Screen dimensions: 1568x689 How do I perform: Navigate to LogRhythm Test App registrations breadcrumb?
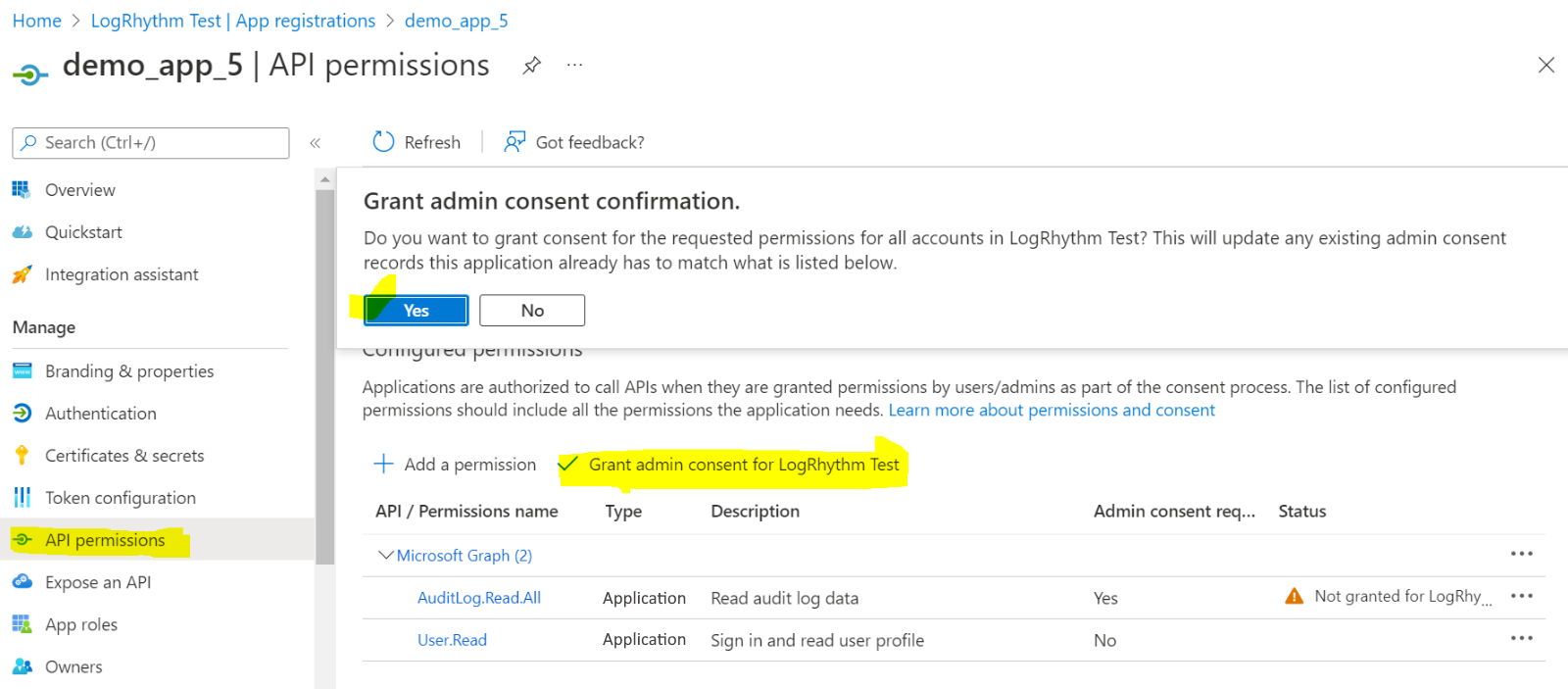tap(232, 21)
